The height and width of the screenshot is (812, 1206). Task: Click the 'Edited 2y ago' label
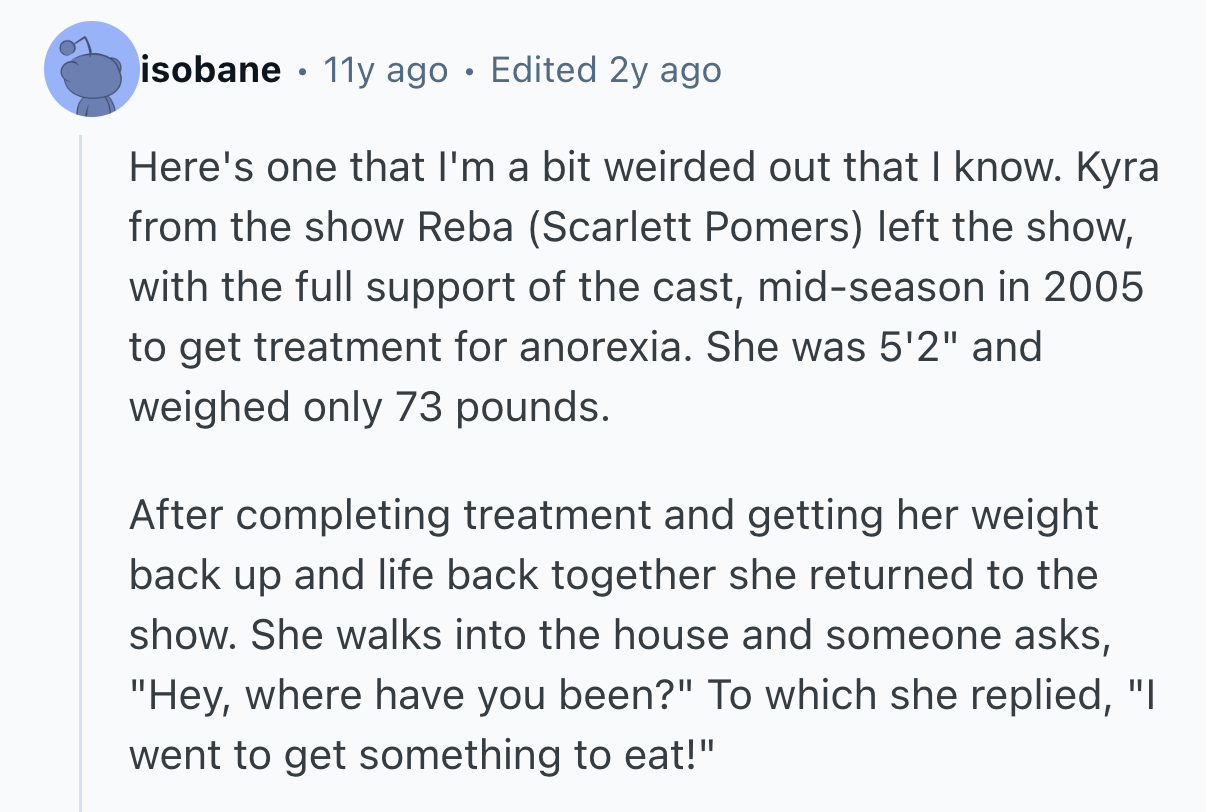606,70
